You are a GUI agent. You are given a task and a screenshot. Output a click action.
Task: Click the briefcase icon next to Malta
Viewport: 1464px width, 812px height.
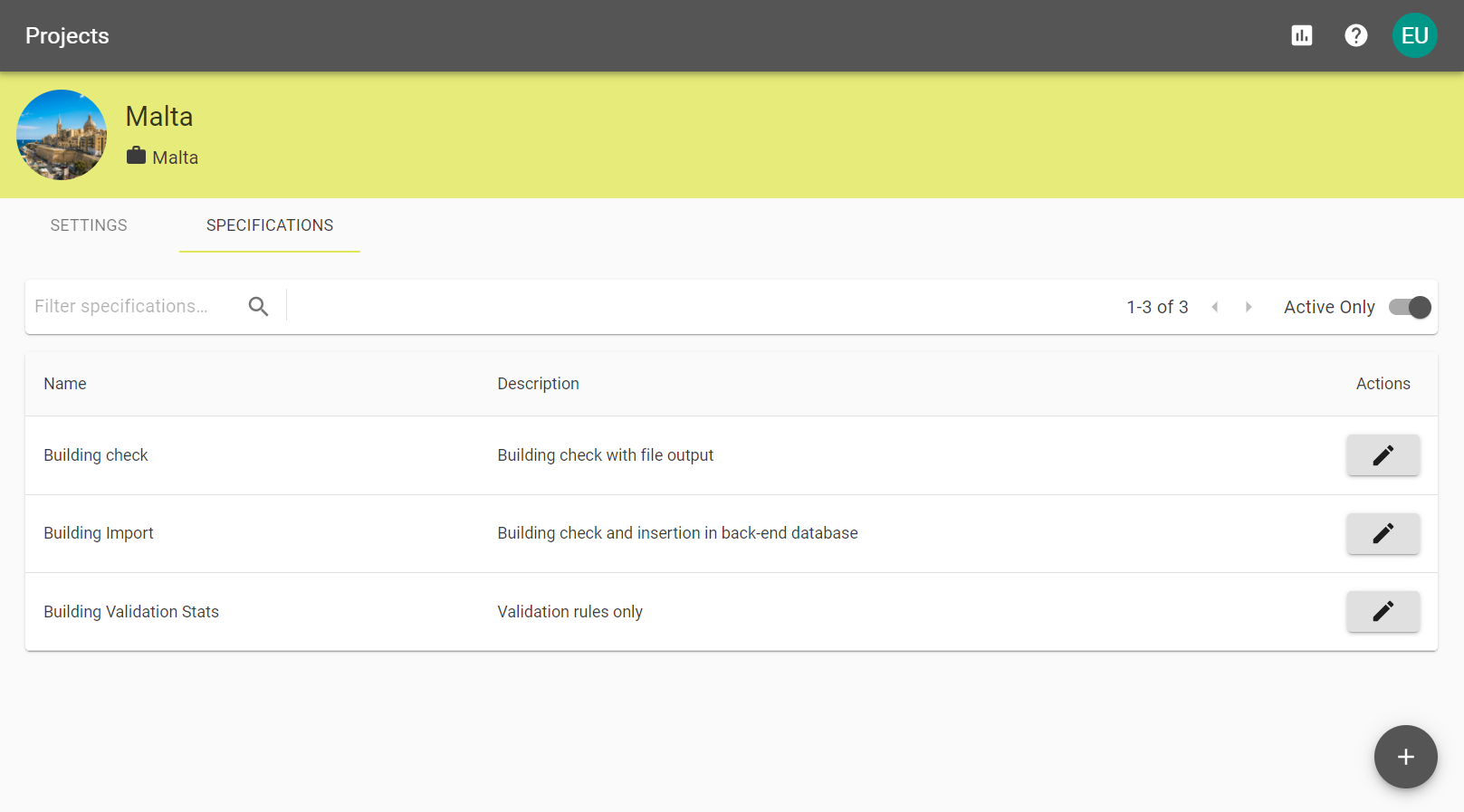coord(136,156)
